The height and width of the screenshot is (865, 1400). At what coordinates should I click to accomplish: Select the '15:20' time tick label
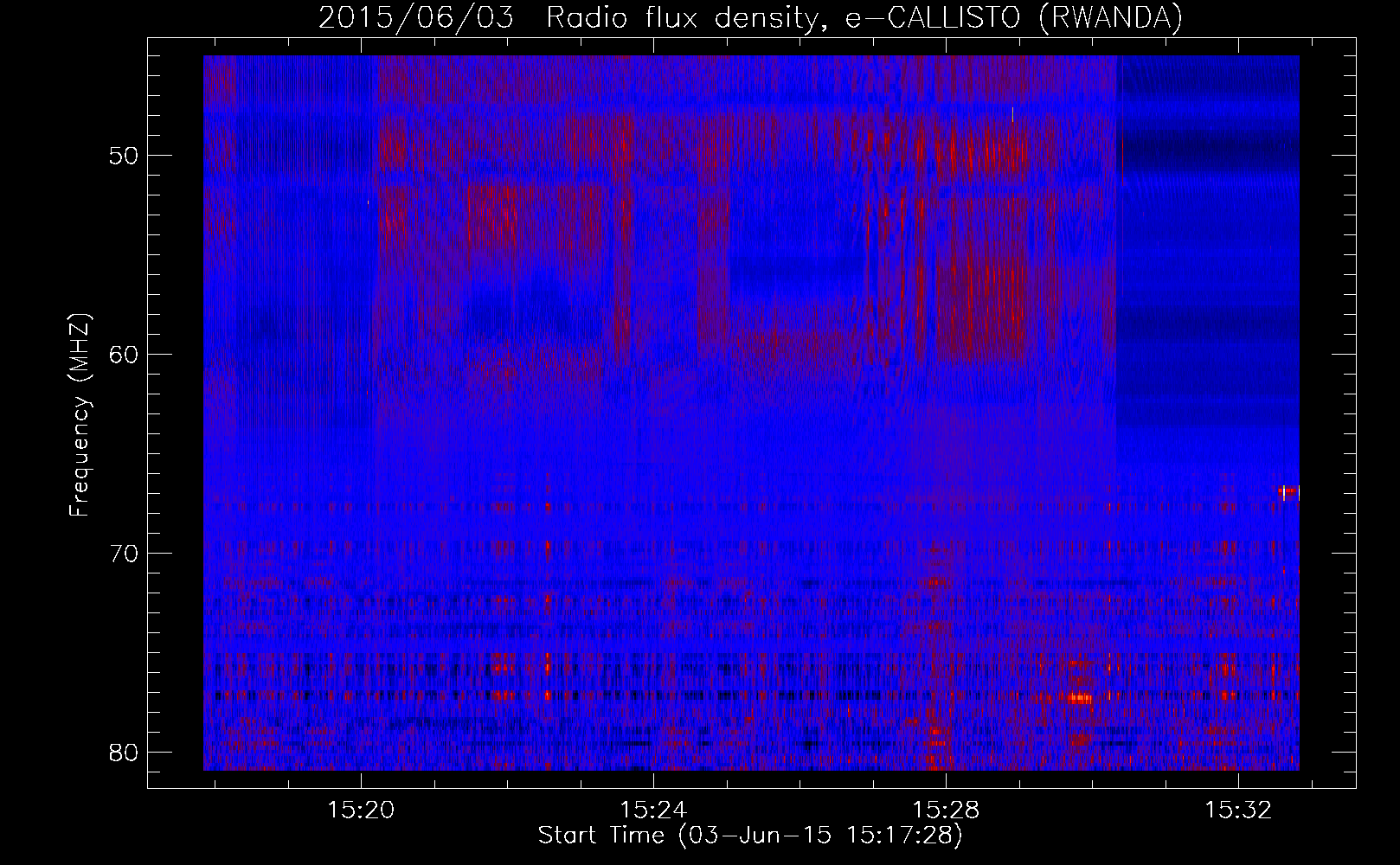point(361,811)
